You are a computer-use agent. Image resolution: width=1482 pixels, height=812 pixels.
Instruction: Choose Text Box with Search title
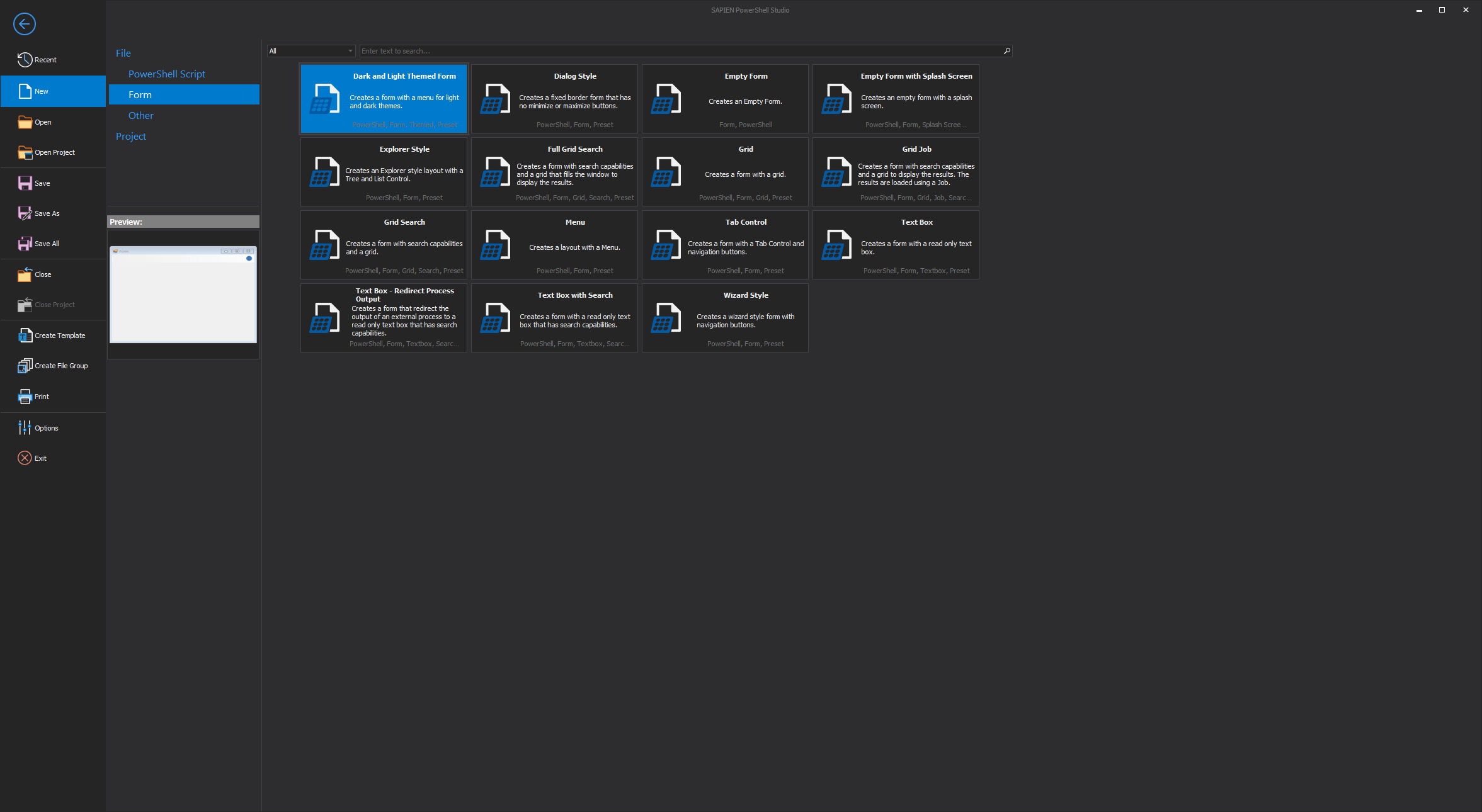pyautogui.click(x=575, y=295)
